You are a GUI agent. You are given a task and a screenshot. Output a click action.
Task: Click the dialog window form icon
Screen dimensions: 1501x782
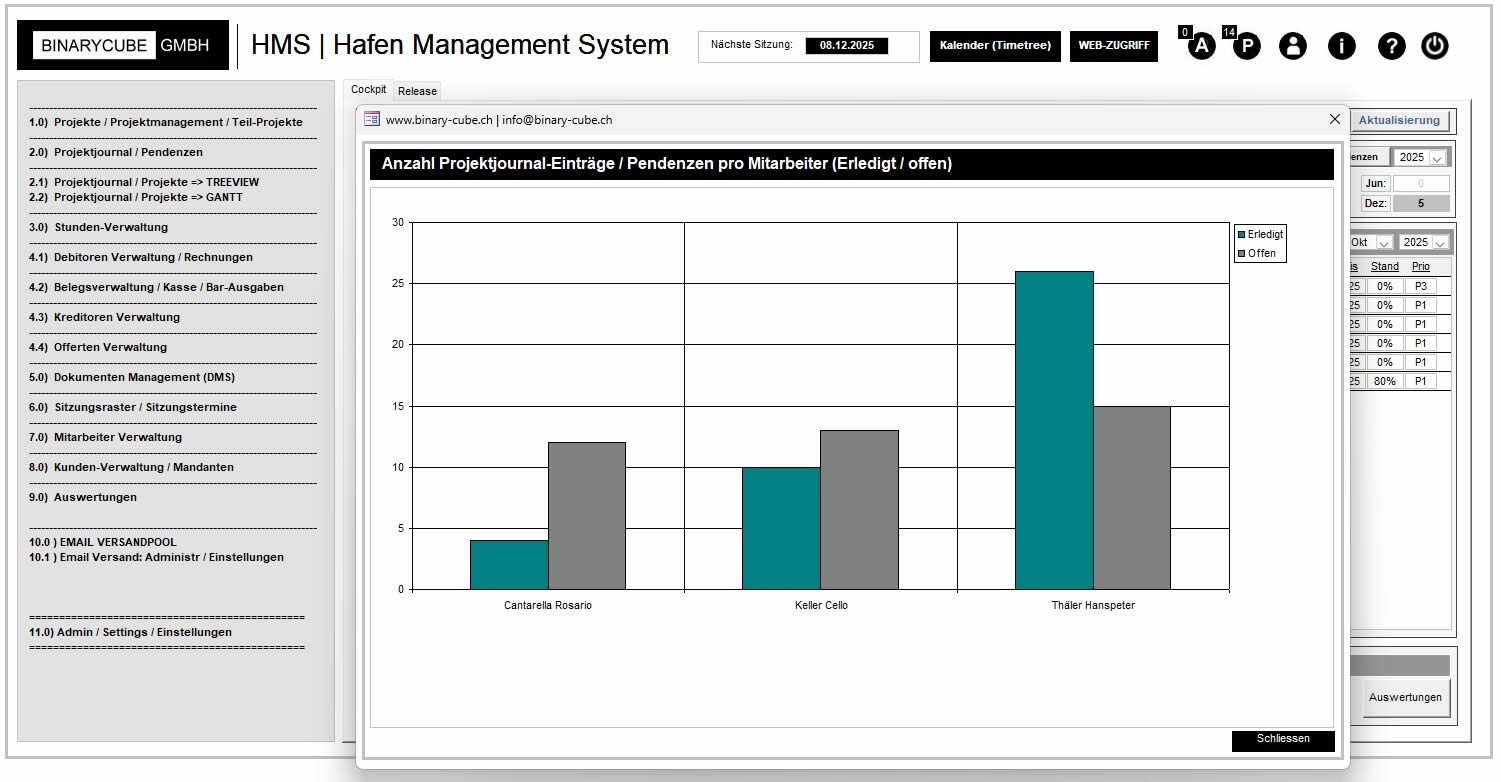pyautogui.click(x=372, y=119)
